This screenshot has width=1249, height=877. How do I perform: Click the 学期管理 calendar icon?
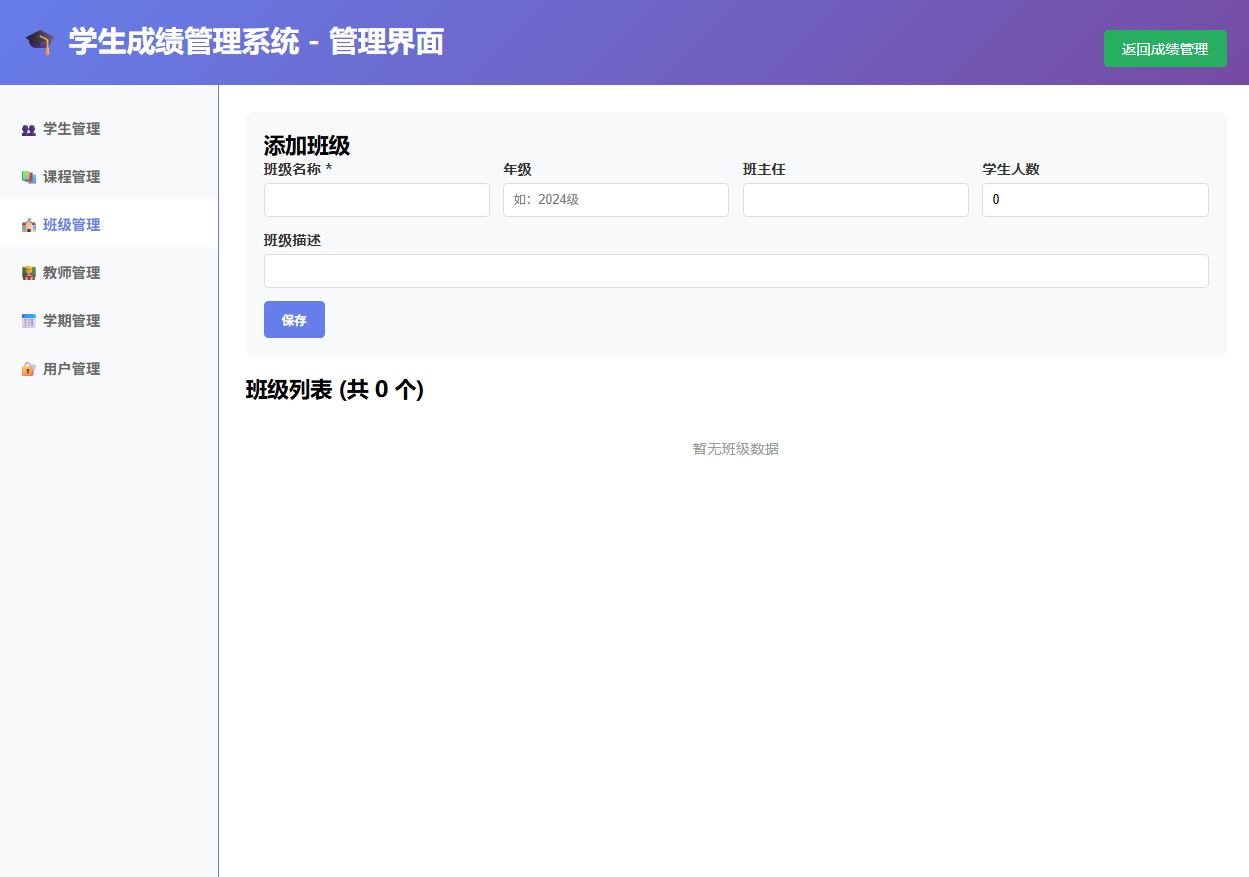click(28, 321)
